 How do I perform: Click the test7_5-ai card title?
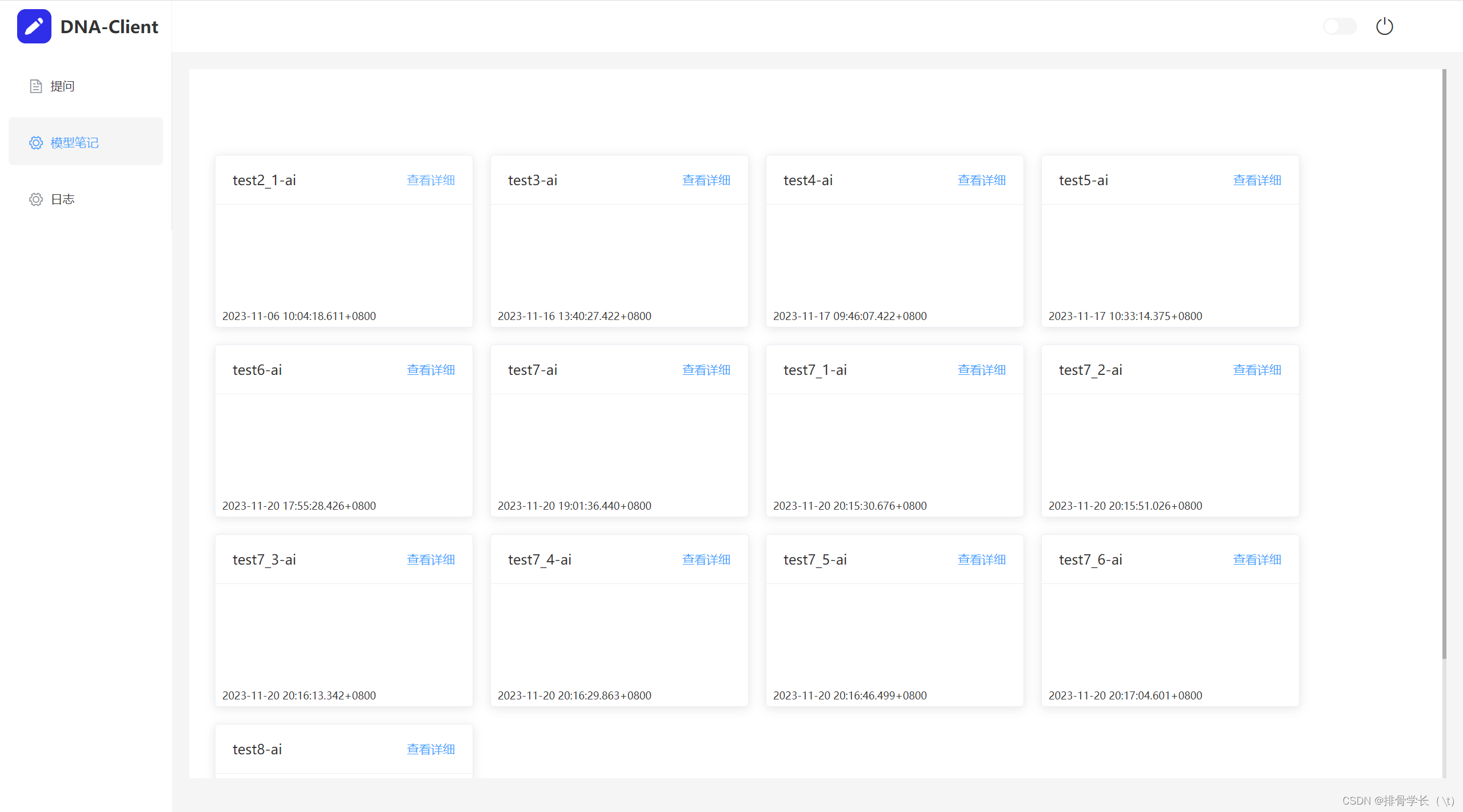(x=816, y=560)
